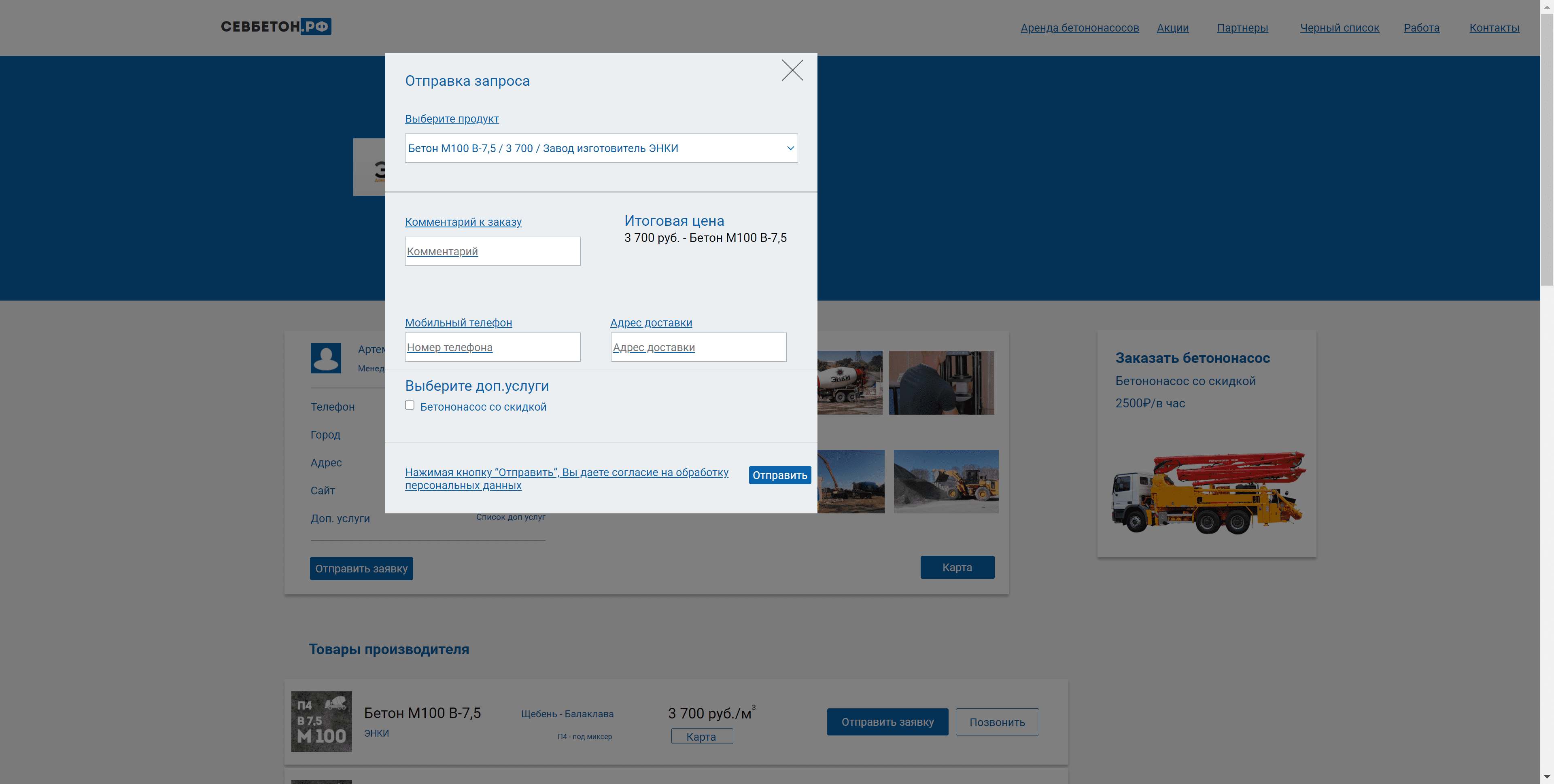Screen dimensions: 1554x784
Task: Click the page vertical scrollbar
Action: [x=1547, y=150]
